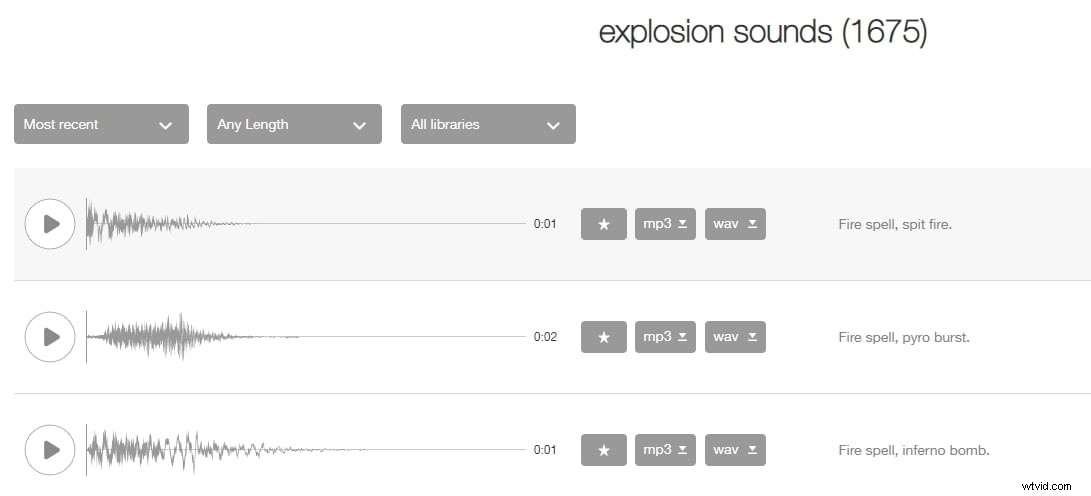Open the All libraries dropdown
The width and height of the screenshot is (1091, 496).
click(488, 124)
